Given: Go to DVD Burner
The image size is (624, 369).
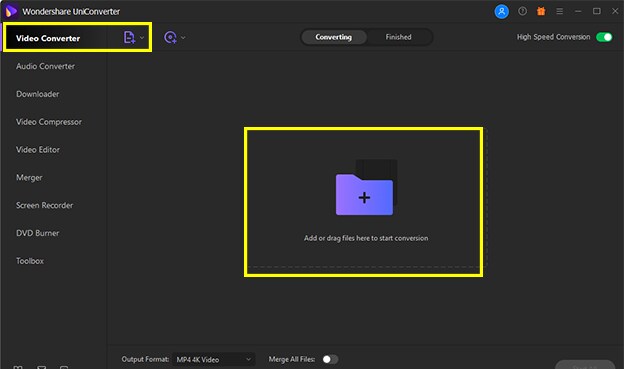Looking at the screenshot, I should tap(37, 233).
